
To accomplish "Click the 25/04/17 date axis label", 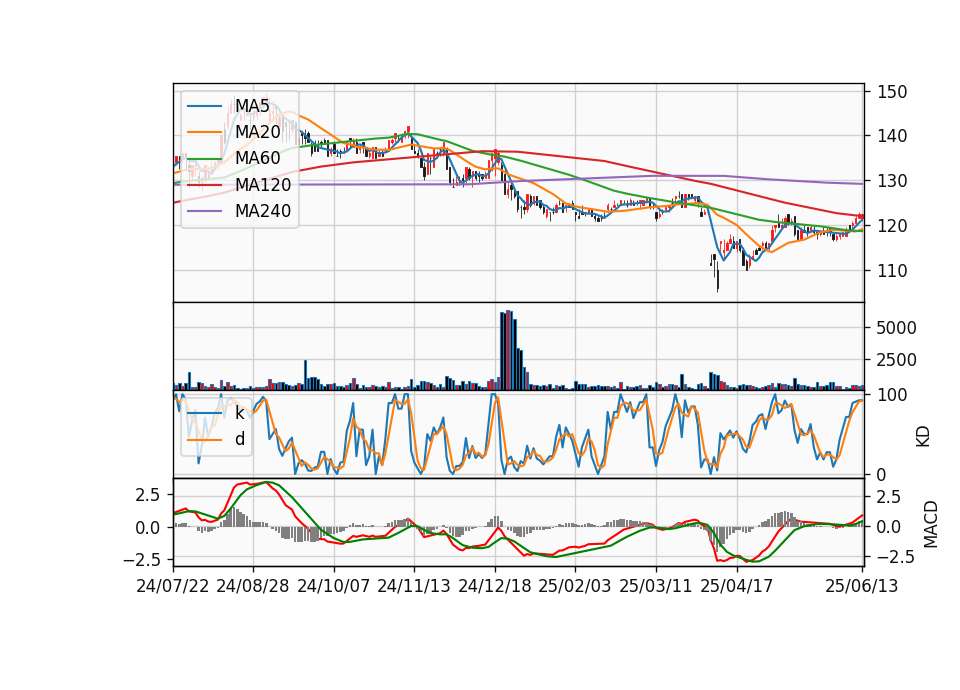I will pyautogui.click(x=737, y=586).
